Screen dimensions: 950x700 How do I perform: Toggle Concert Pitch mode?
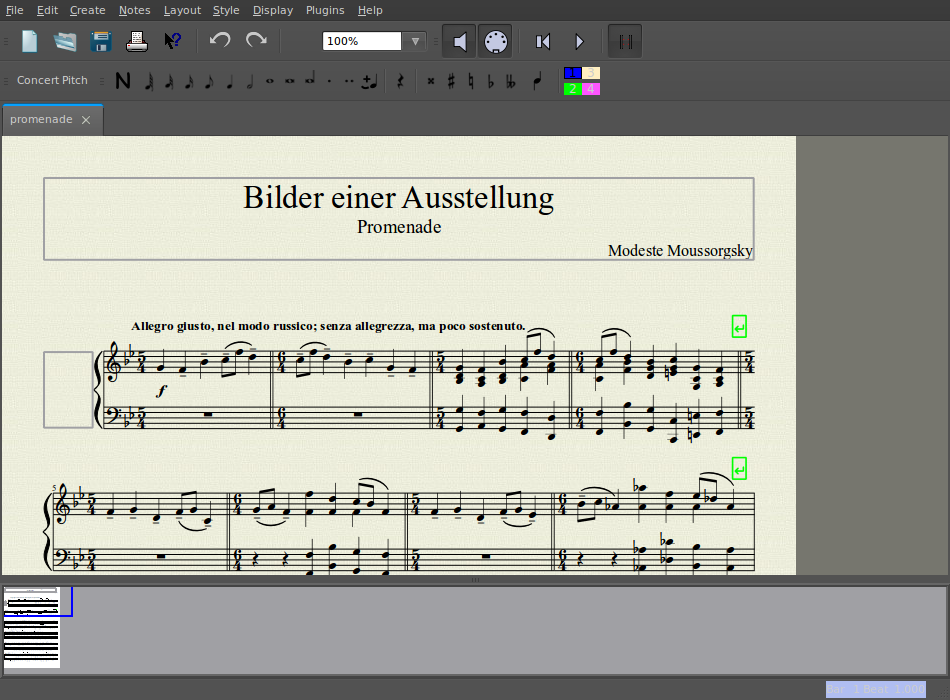point(52,80)
